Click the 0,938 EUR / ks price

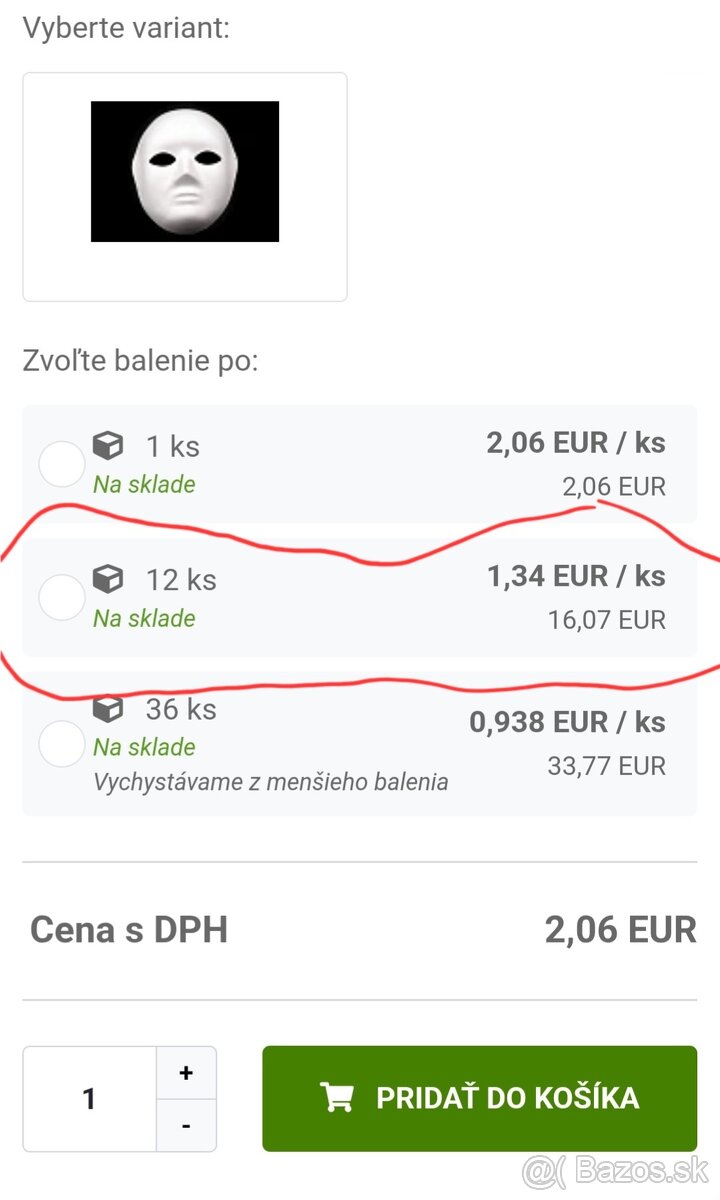coord(567,722)
